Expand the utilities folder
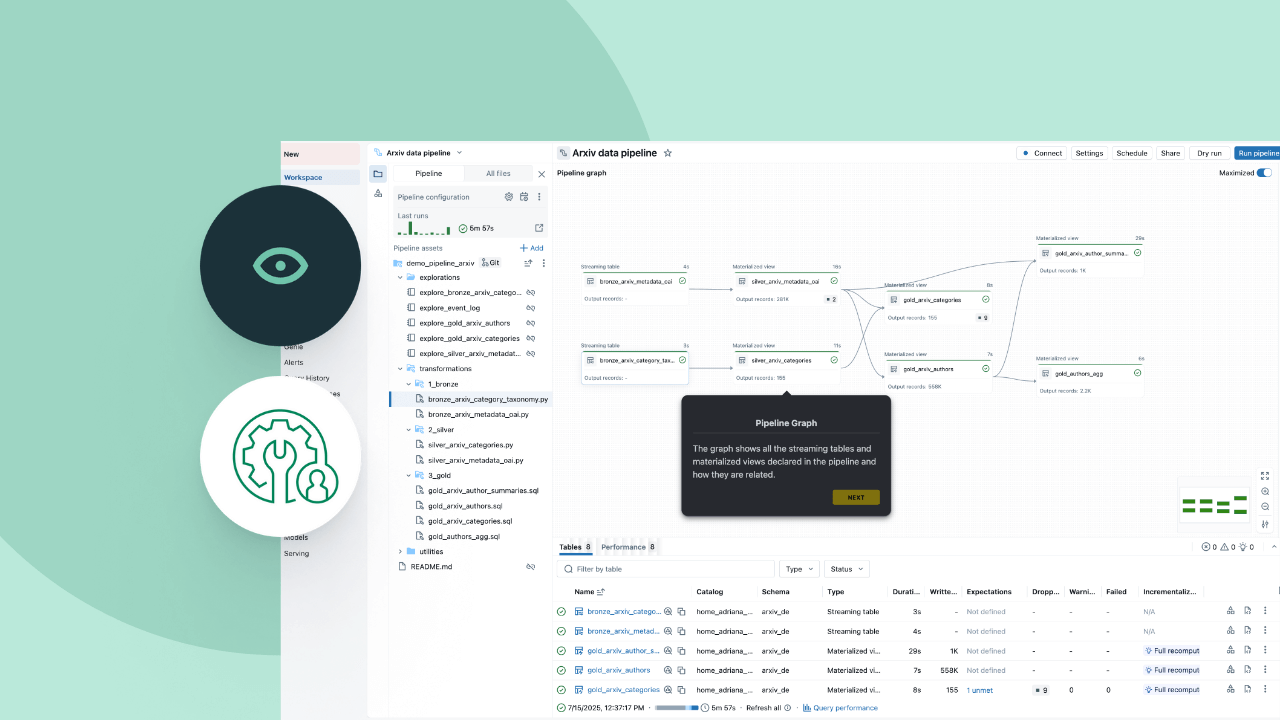The width and height of the screenshot is (1280, 720). tap(400, 551)
